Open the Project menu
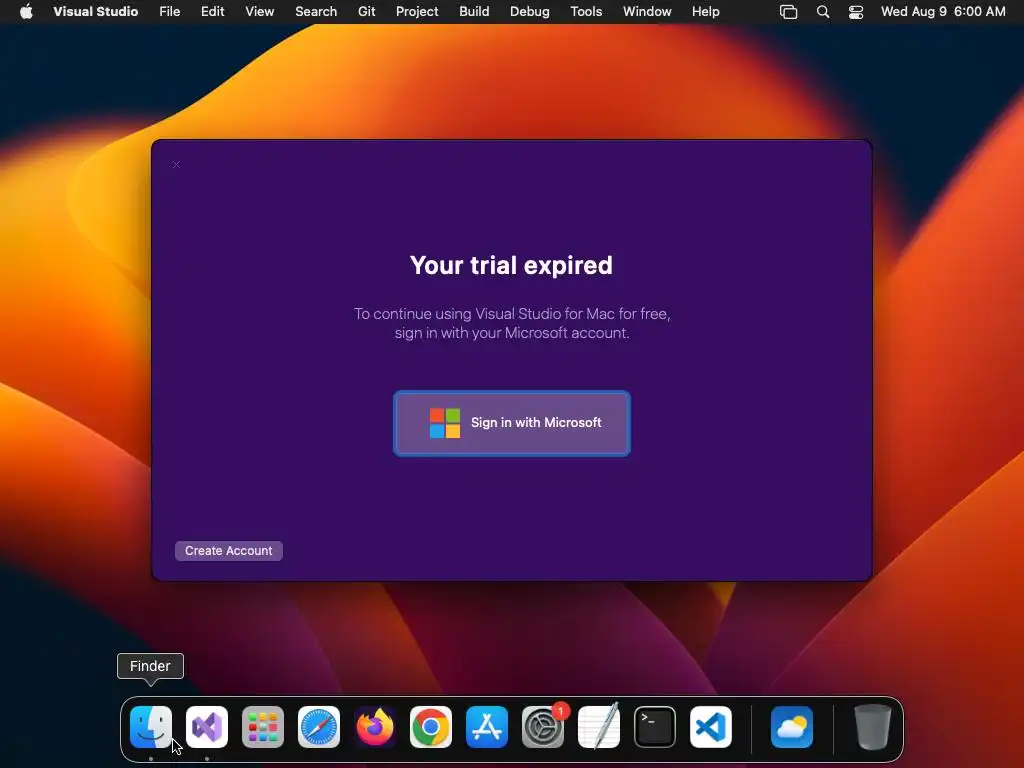 (417, 12)
